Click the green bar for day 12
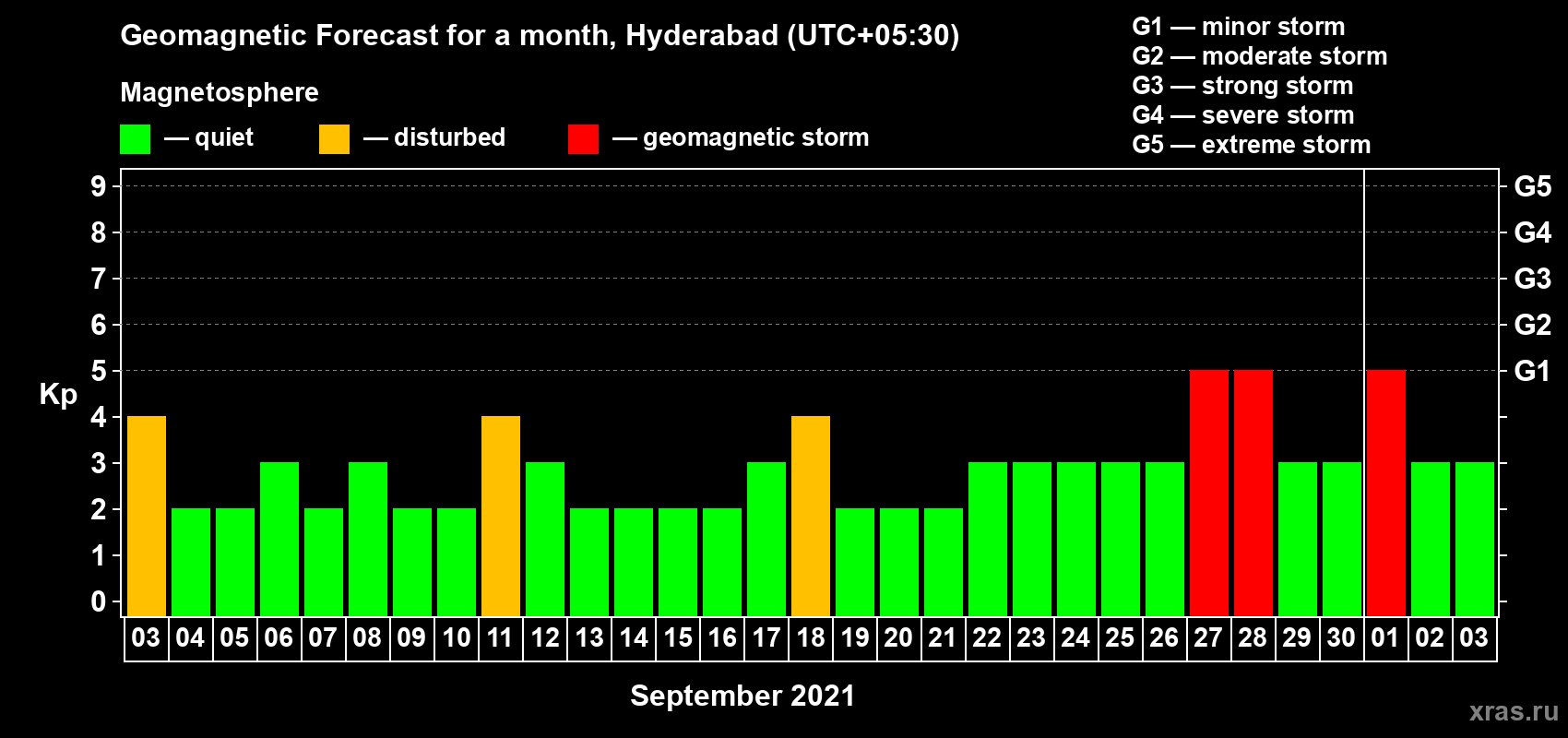This screenshot has height=738, width=1568. 545,540
